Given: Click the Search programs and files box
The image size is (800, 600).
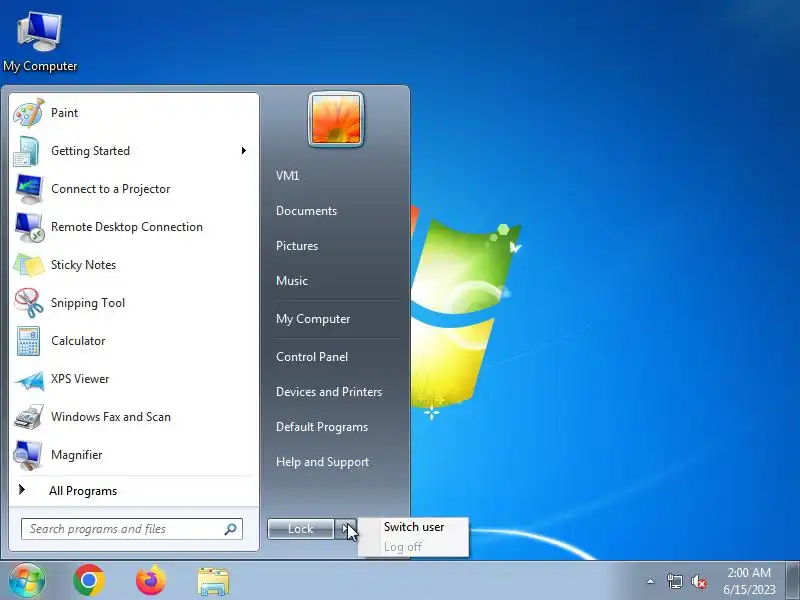Looking at the screenshot, I should [x=132, y=529].
